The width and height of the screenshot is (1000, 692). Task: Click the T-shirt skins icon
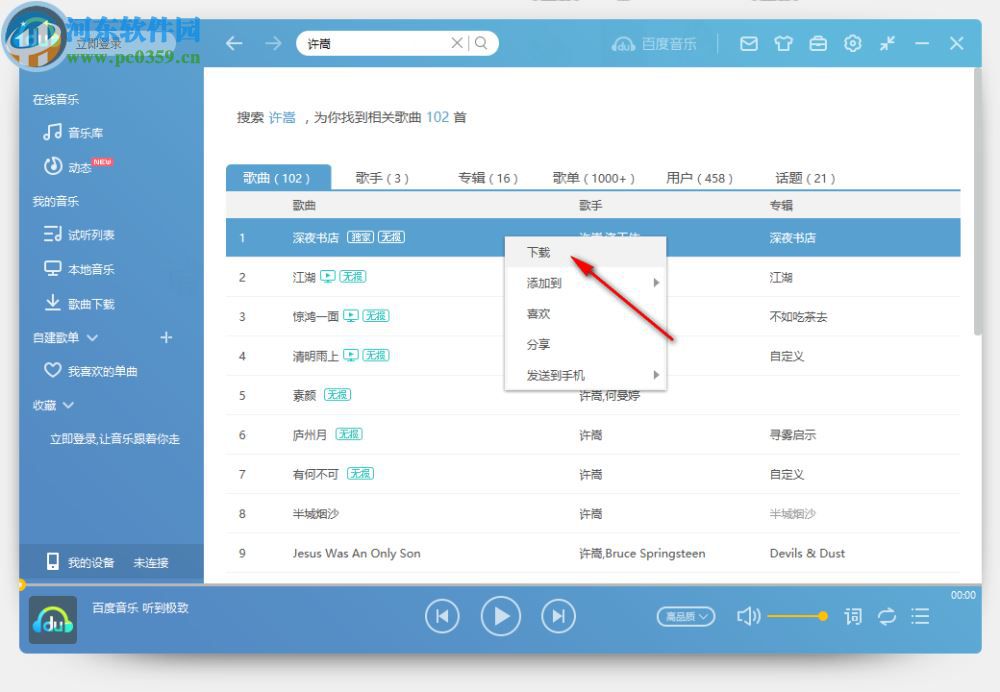click(783, 43)
